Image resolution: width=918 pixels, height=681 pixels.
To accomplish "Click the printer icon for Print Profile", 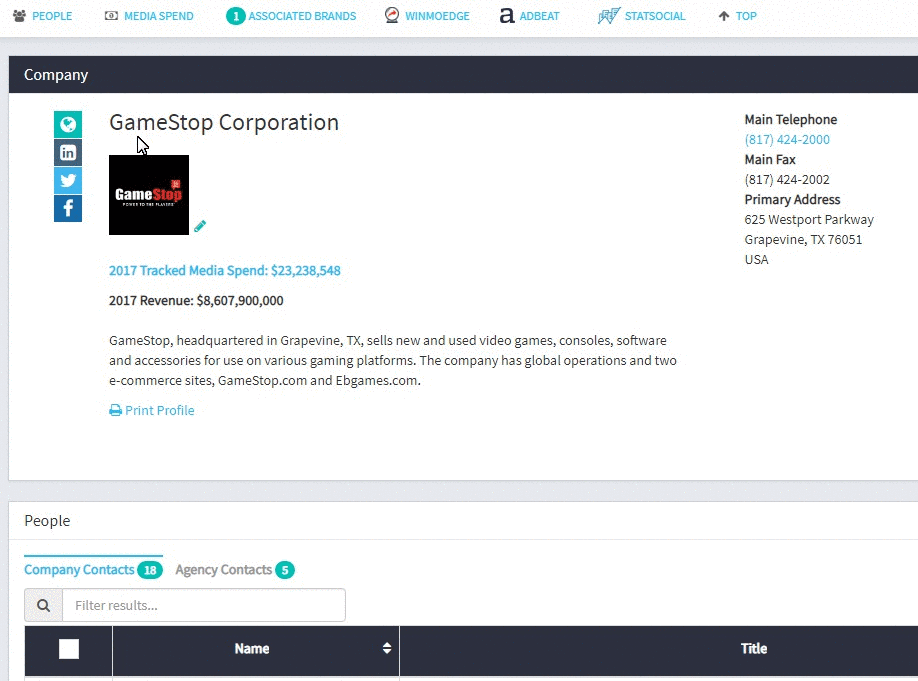I will click(115, 410).
